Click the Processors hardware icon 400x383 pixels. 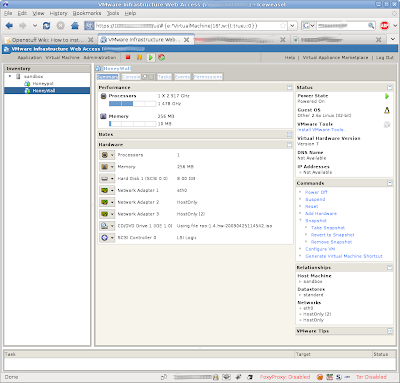(105, 155)
